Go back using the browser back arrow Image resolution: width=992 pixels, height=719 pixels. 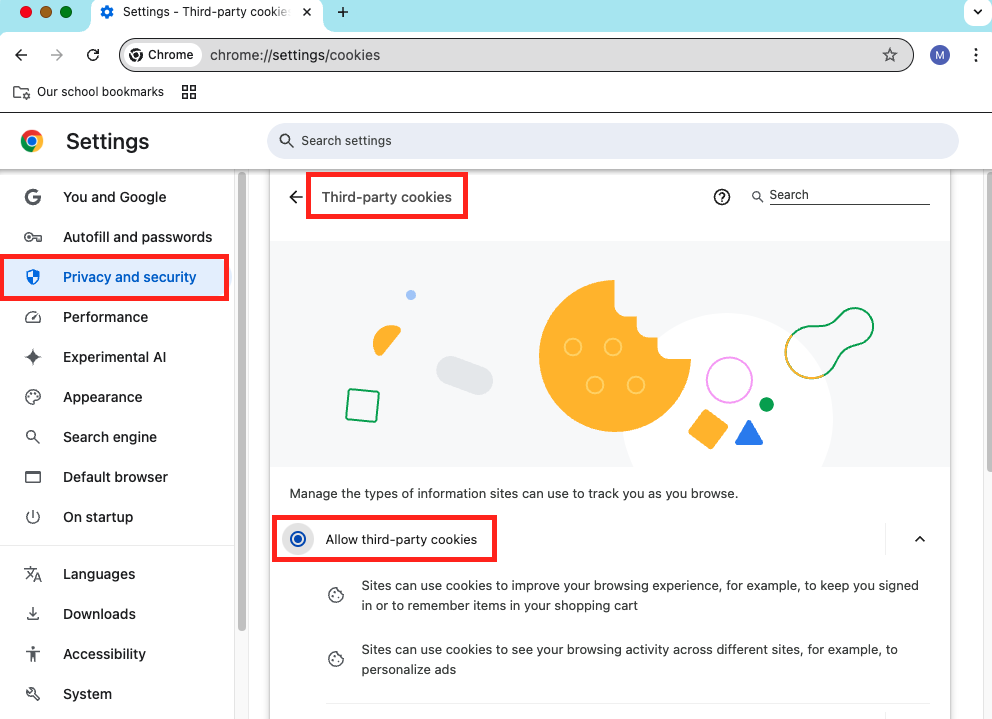[x=21, y=55]
